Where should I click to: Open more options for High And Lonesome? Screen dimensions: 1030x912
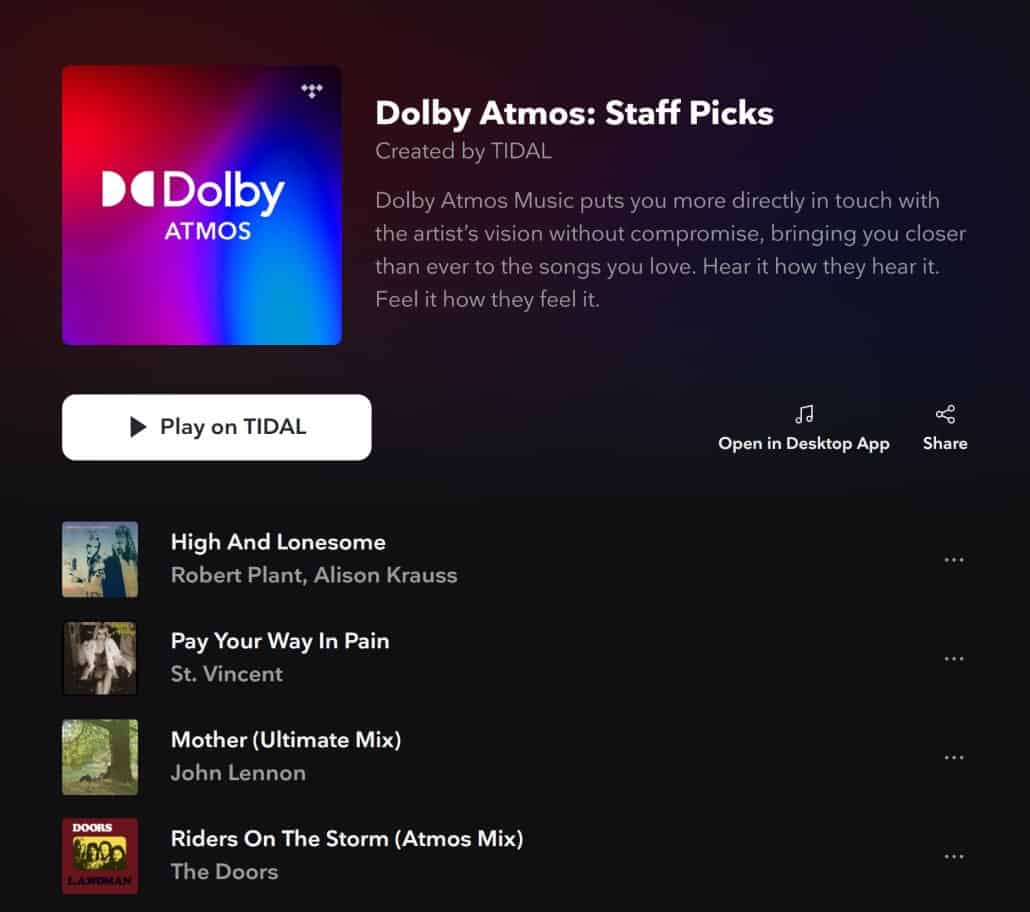click(954, 560)
